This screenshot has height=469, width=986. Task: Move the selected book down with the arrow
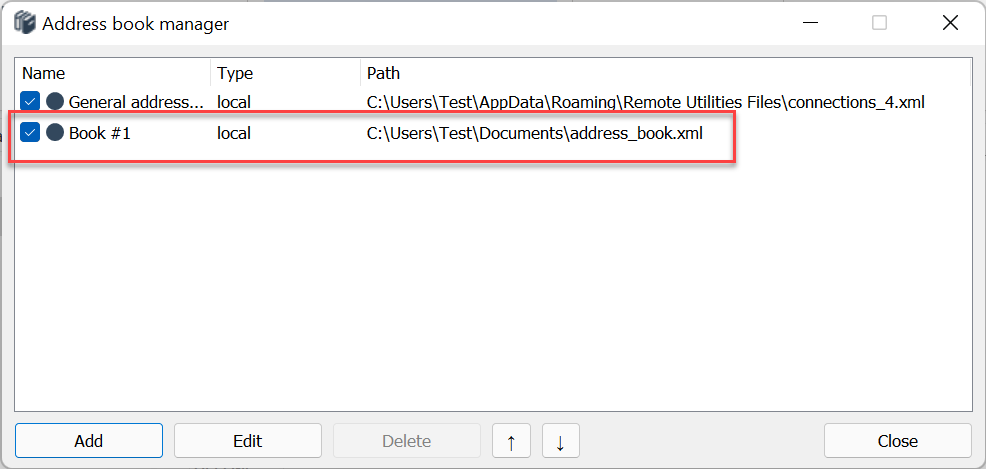[x=560, y=441]
